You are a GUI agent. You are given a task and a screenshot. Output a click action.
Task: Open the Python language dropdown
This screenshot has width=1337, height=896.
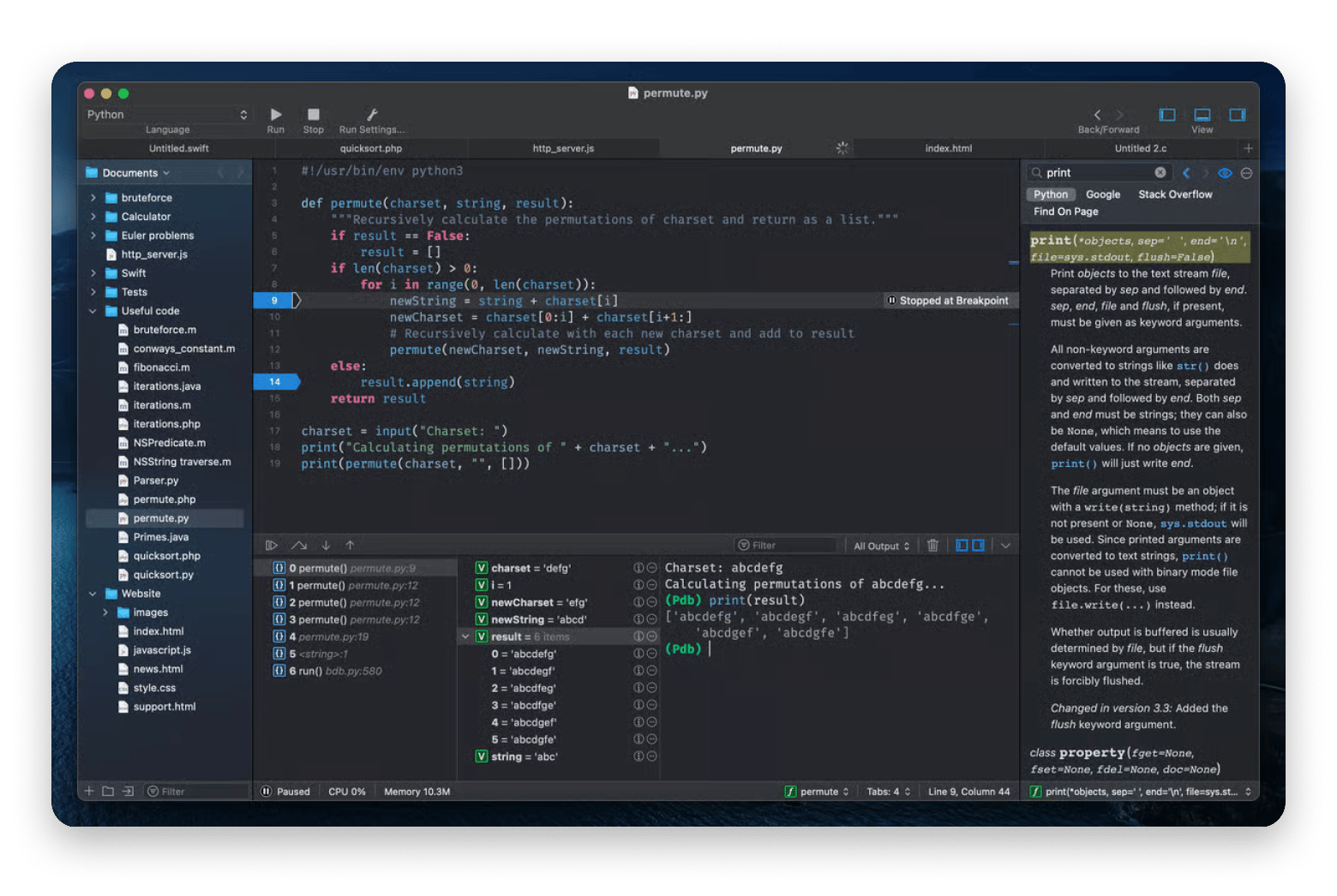[x=167, y=115]
